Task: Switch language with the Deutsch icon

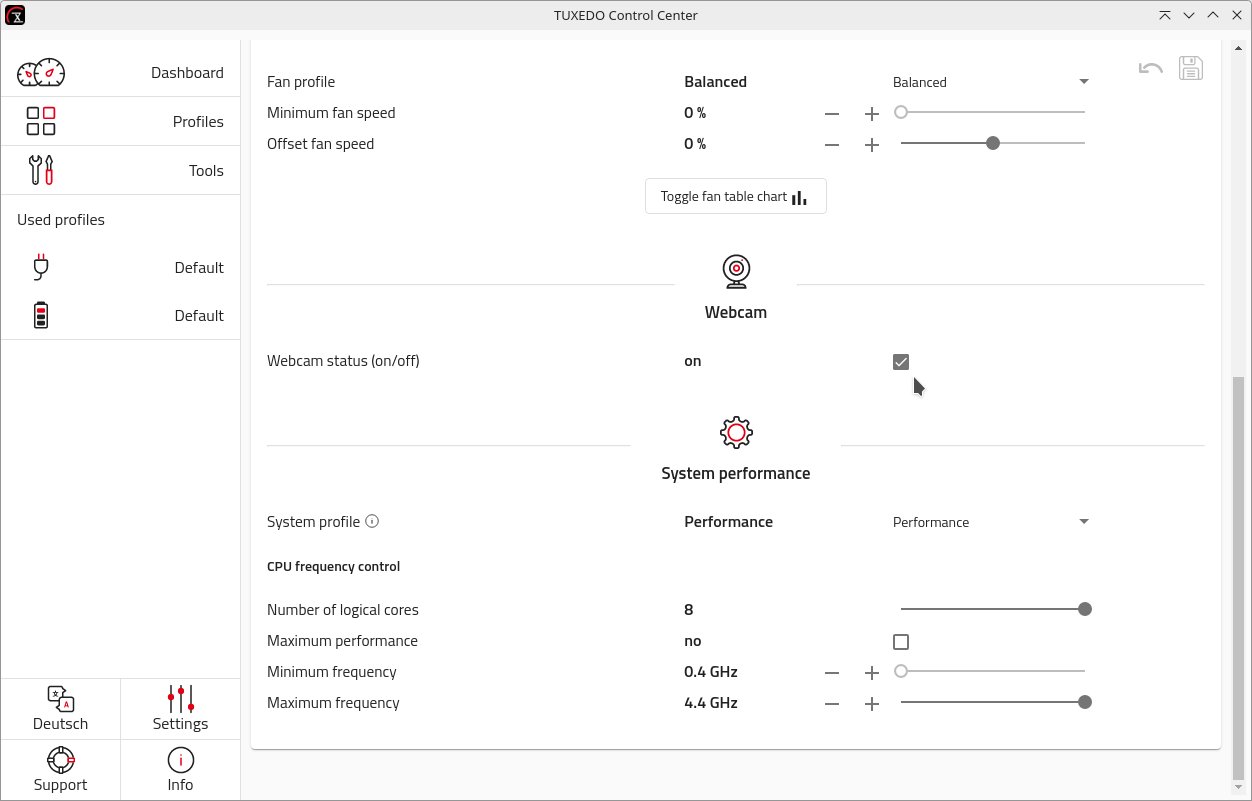Action: [61, 699]
